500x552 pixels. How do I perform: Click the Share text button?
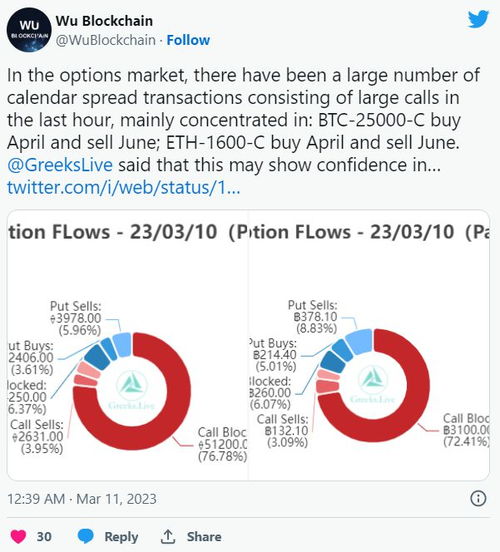204,537
